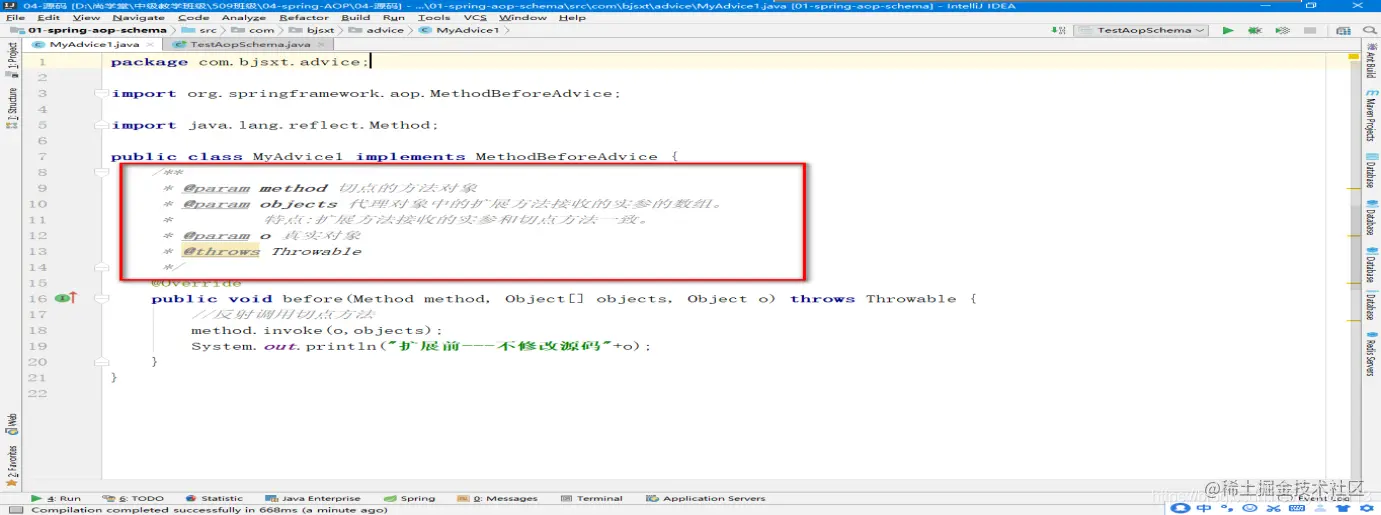Open Search Everywhere magnifier
This screenshot has height=515, width=1381.
(x=1370, y=30)
